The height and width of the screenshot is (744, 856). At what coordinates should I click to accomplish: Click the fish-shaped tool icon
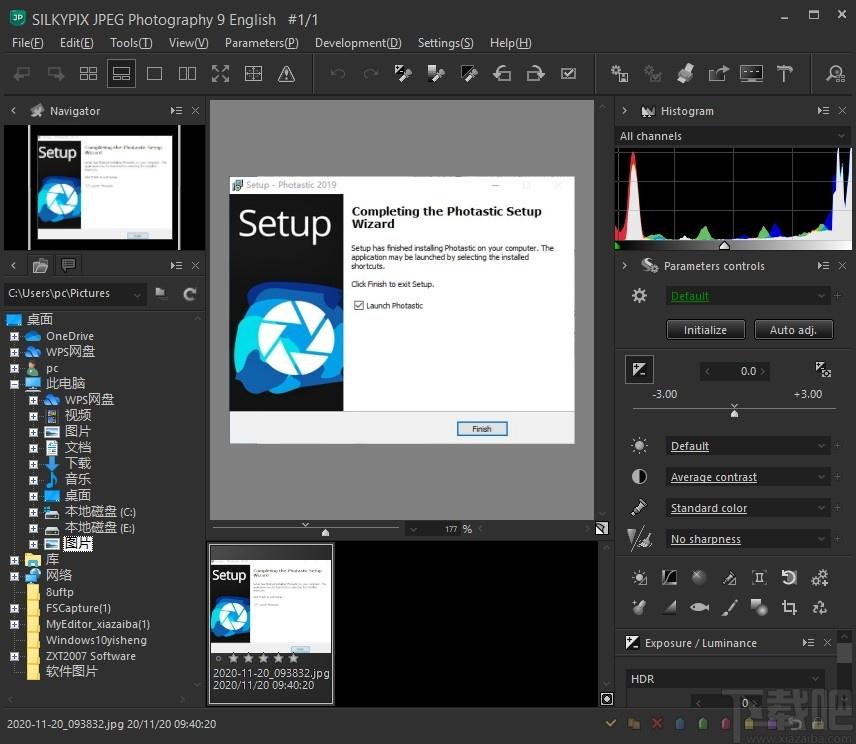(x=699, y=607)
